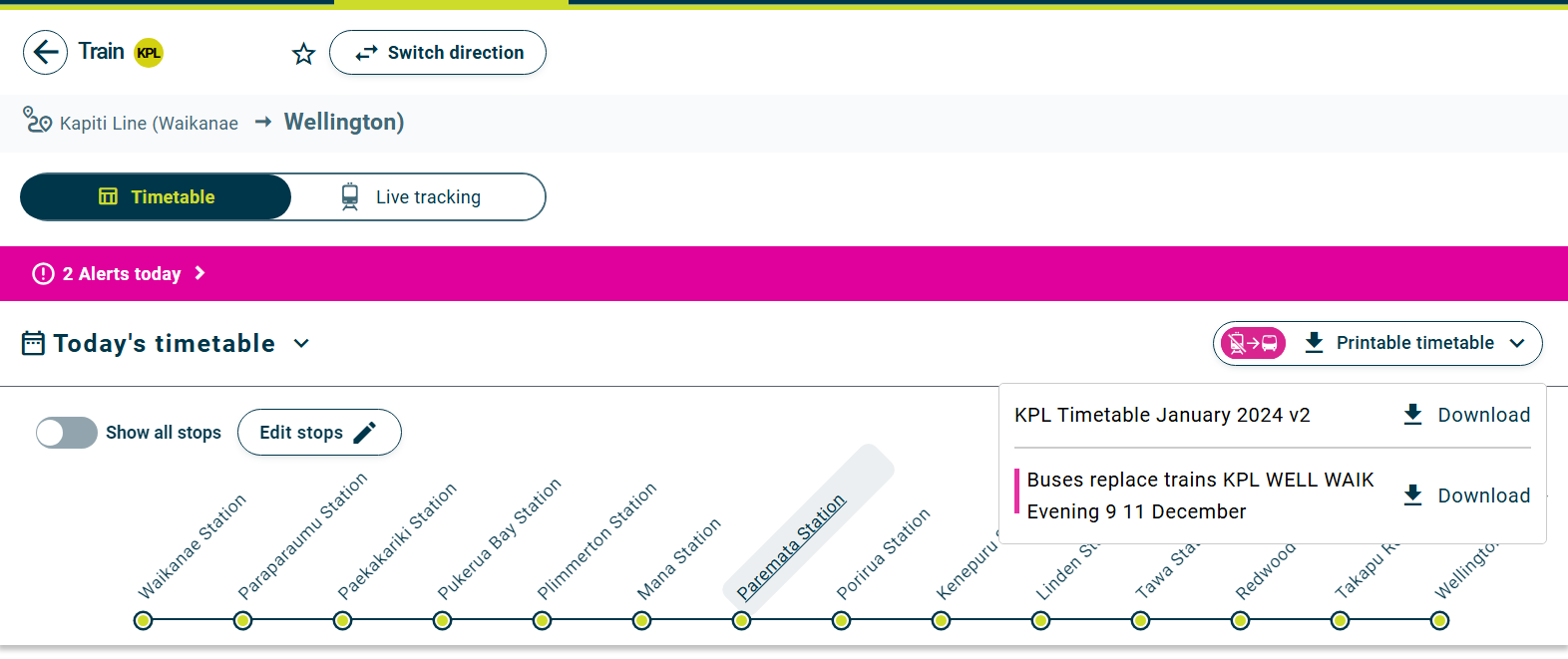Click the Porirua Station stop dot
Screen dimensions: 1568x659
[841, 621]
